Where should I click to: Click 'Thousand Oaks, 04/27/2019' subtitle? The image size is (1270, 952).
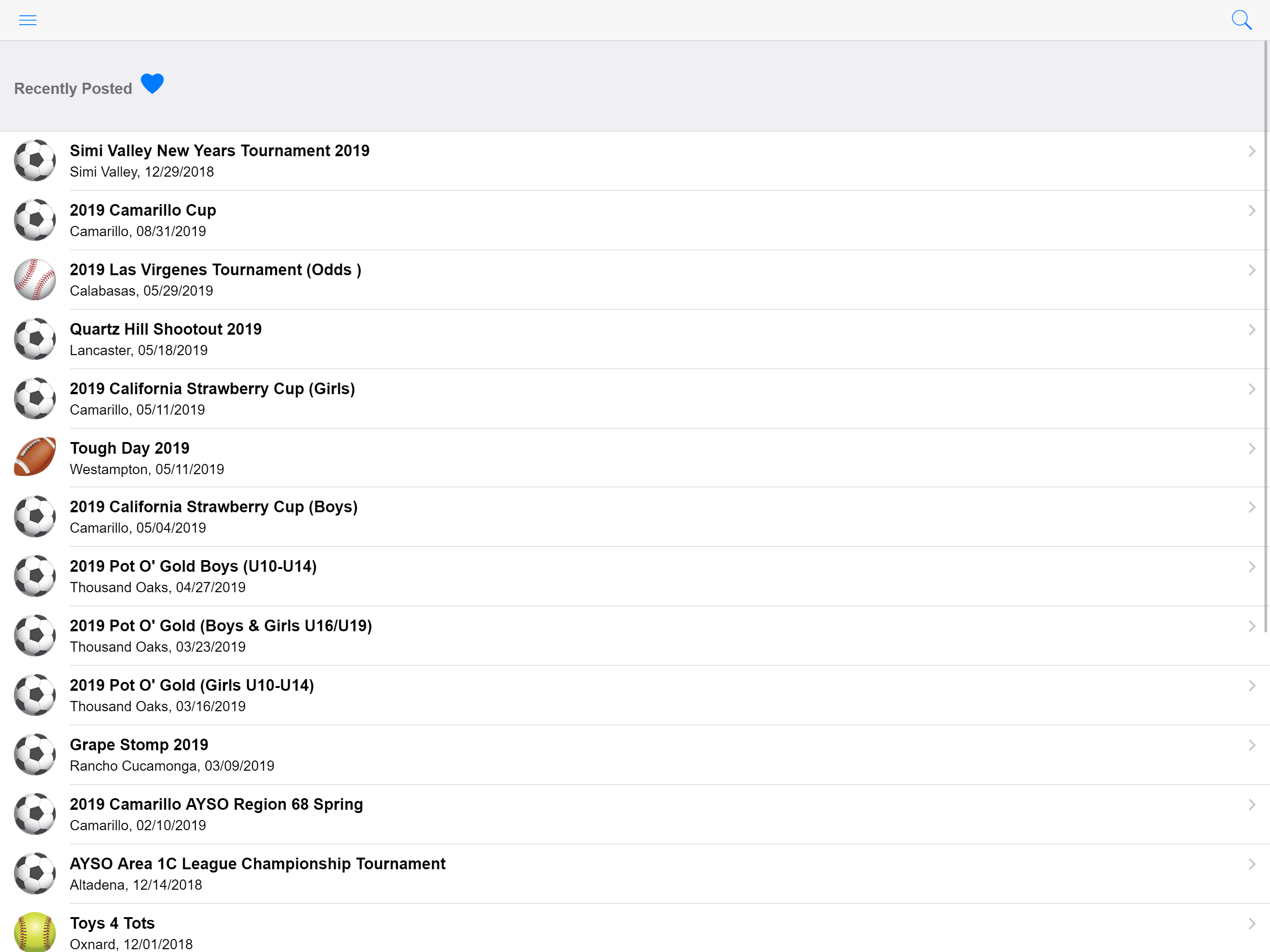[x=157, y=588]
